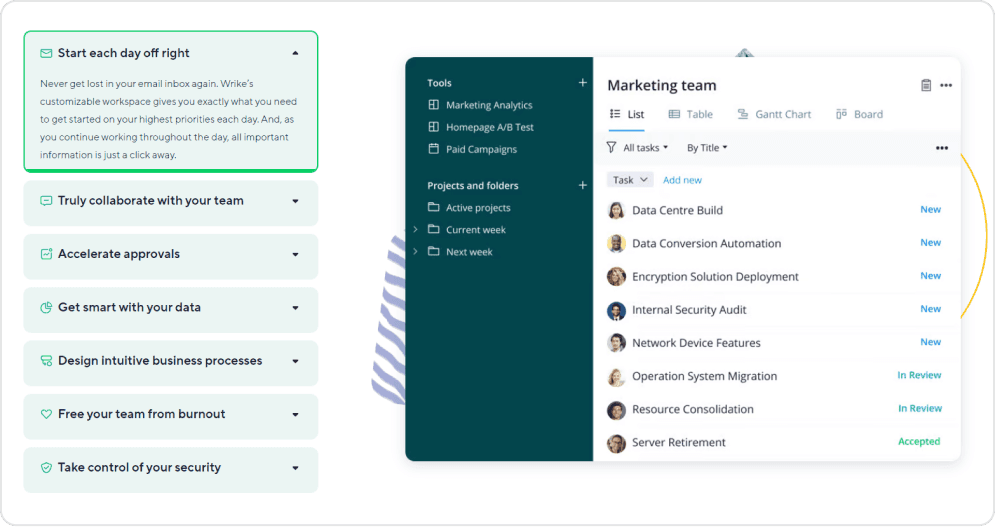Open the three-dot menu next to Marketing team

946,86
